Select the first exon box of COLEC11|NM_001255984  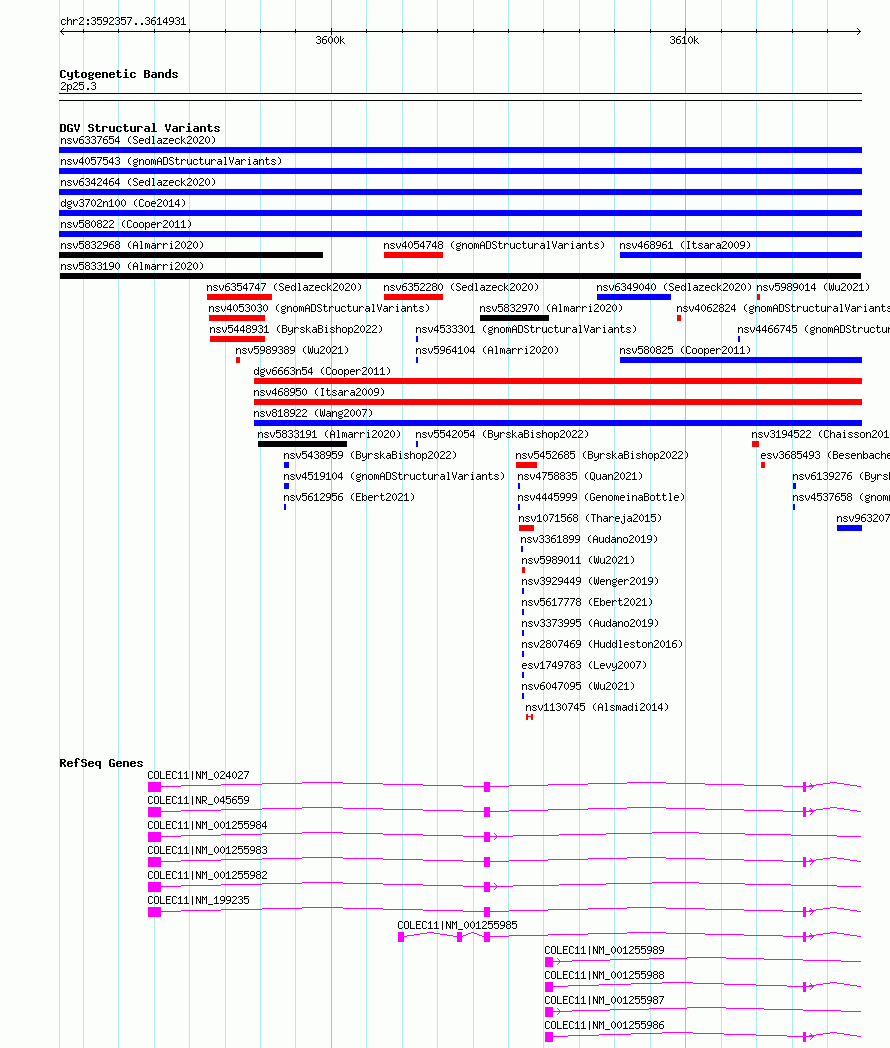154,837
